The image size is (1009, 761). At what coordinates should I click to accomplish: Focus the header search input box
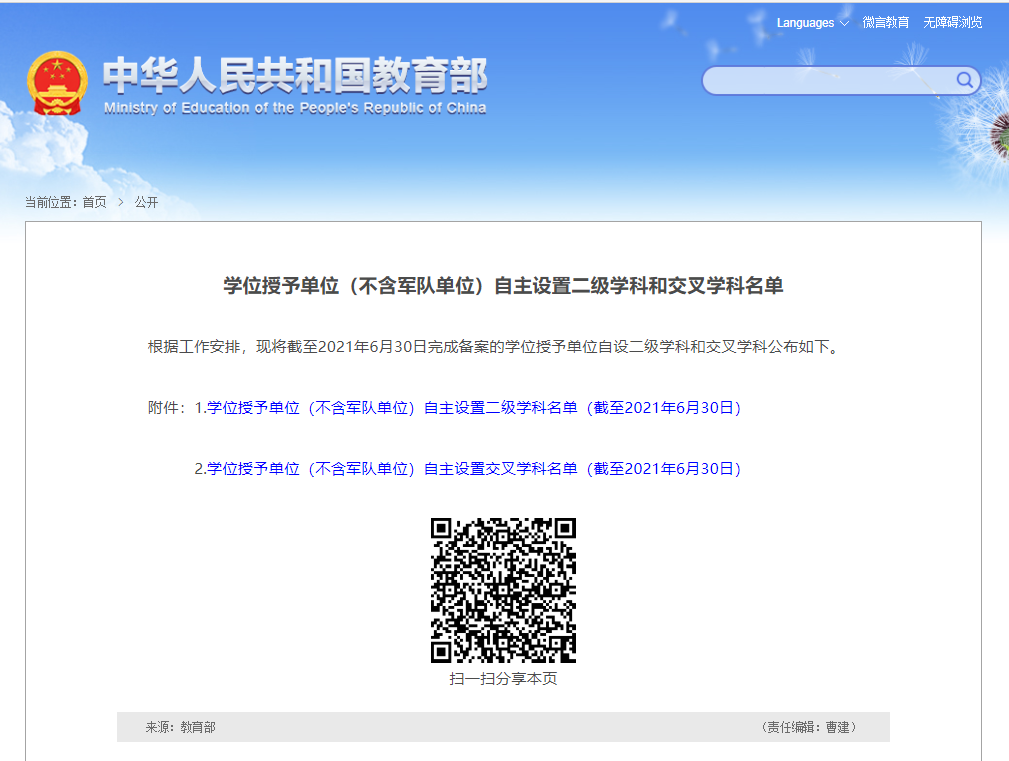pyautogui.click(x=830, y=80)
